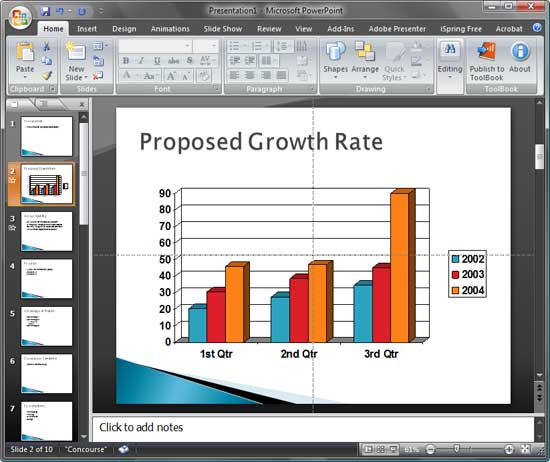
Task: Click zoom in plus button
Action: tap(509, 449)
